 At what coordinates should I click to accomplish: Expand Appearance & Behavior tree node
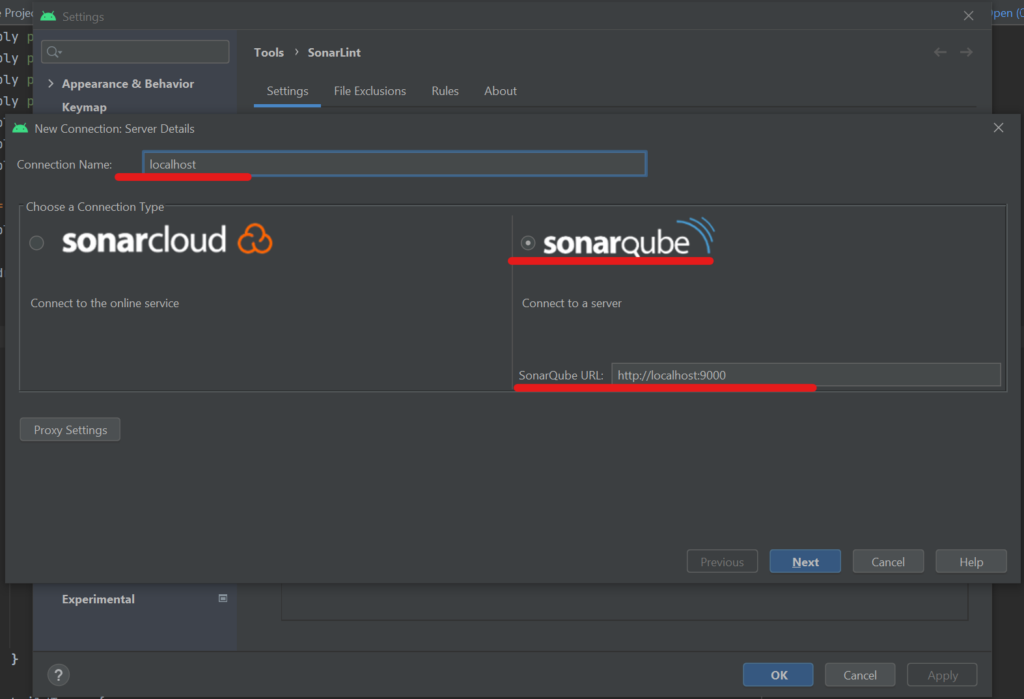[x=50, y=84]
